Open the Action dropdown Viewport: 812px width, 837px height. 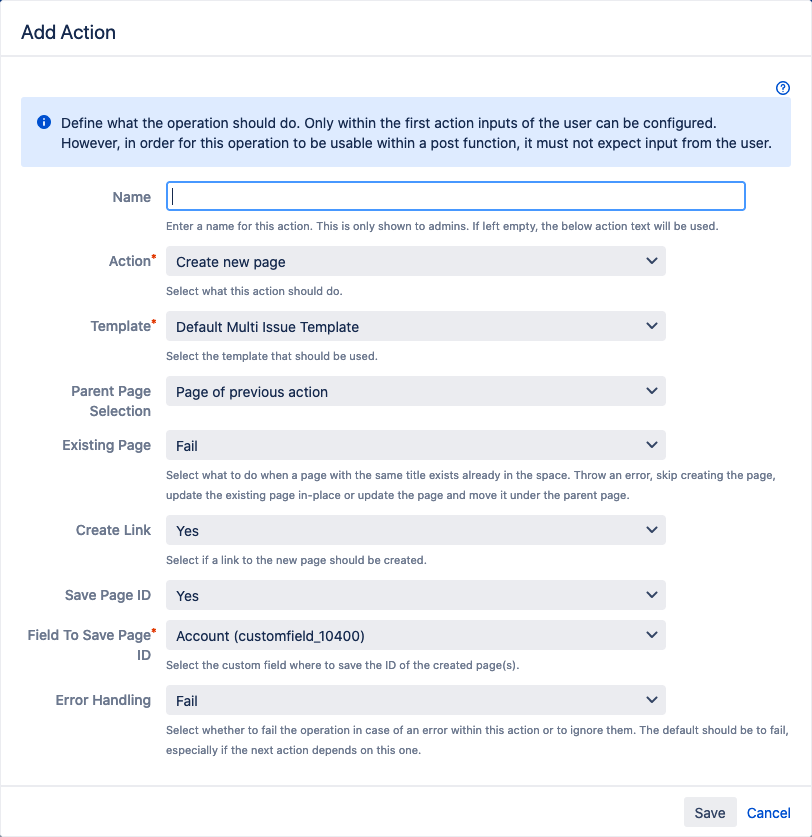pyautogui.click(x=415, y=262)
